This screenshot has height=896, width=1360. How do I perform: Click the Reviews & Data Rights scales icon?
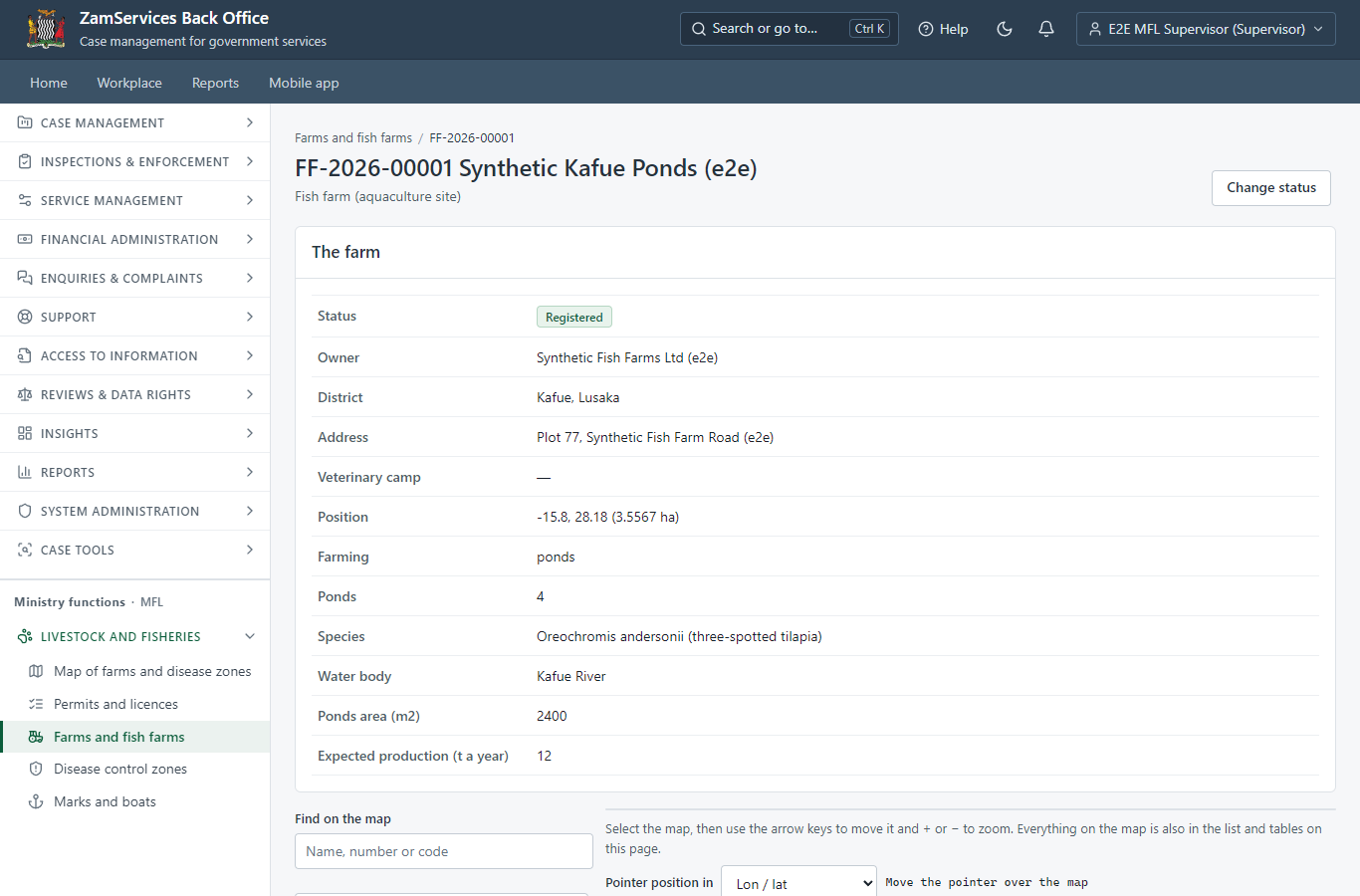pyautogui.click(x=25, y=394)
